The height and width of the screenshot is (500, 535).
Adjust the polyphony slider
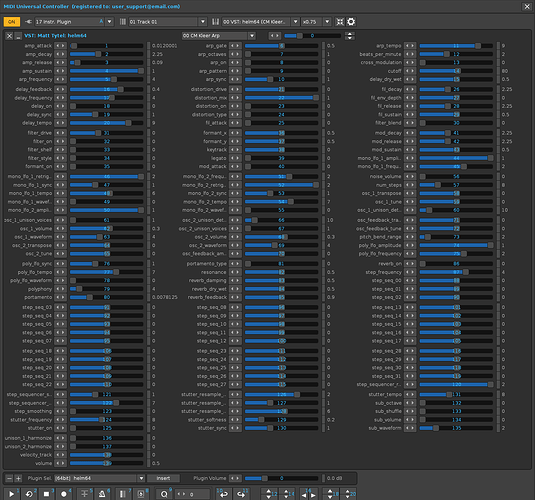pos(106,289)
